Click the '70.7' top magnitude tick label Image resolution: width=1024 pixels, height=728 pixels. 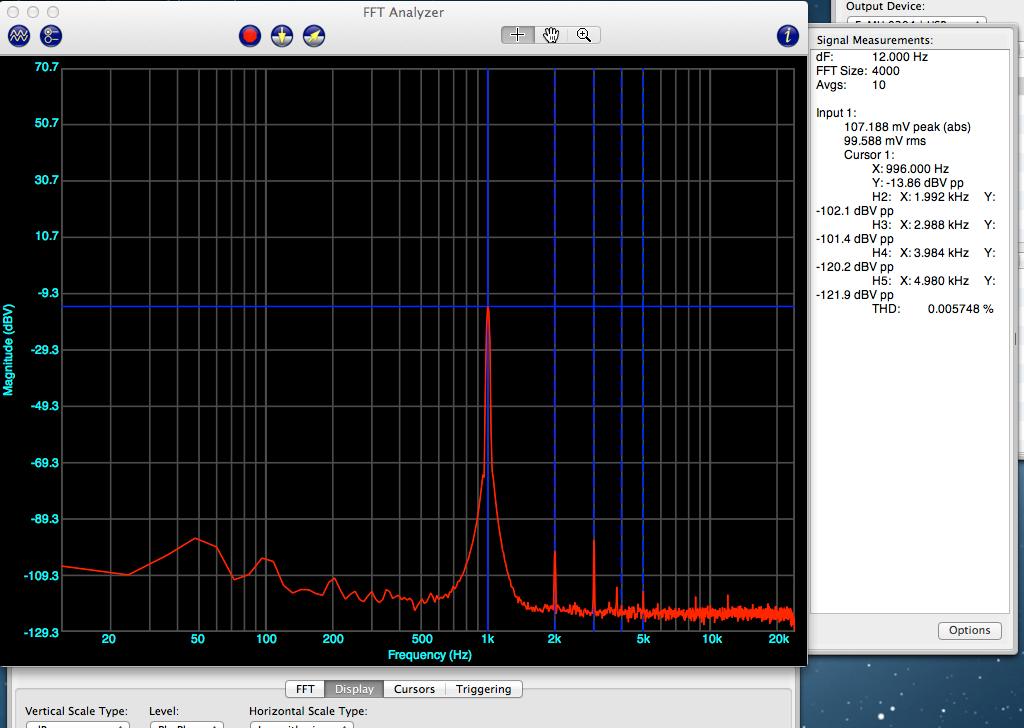tap(46, 67)
